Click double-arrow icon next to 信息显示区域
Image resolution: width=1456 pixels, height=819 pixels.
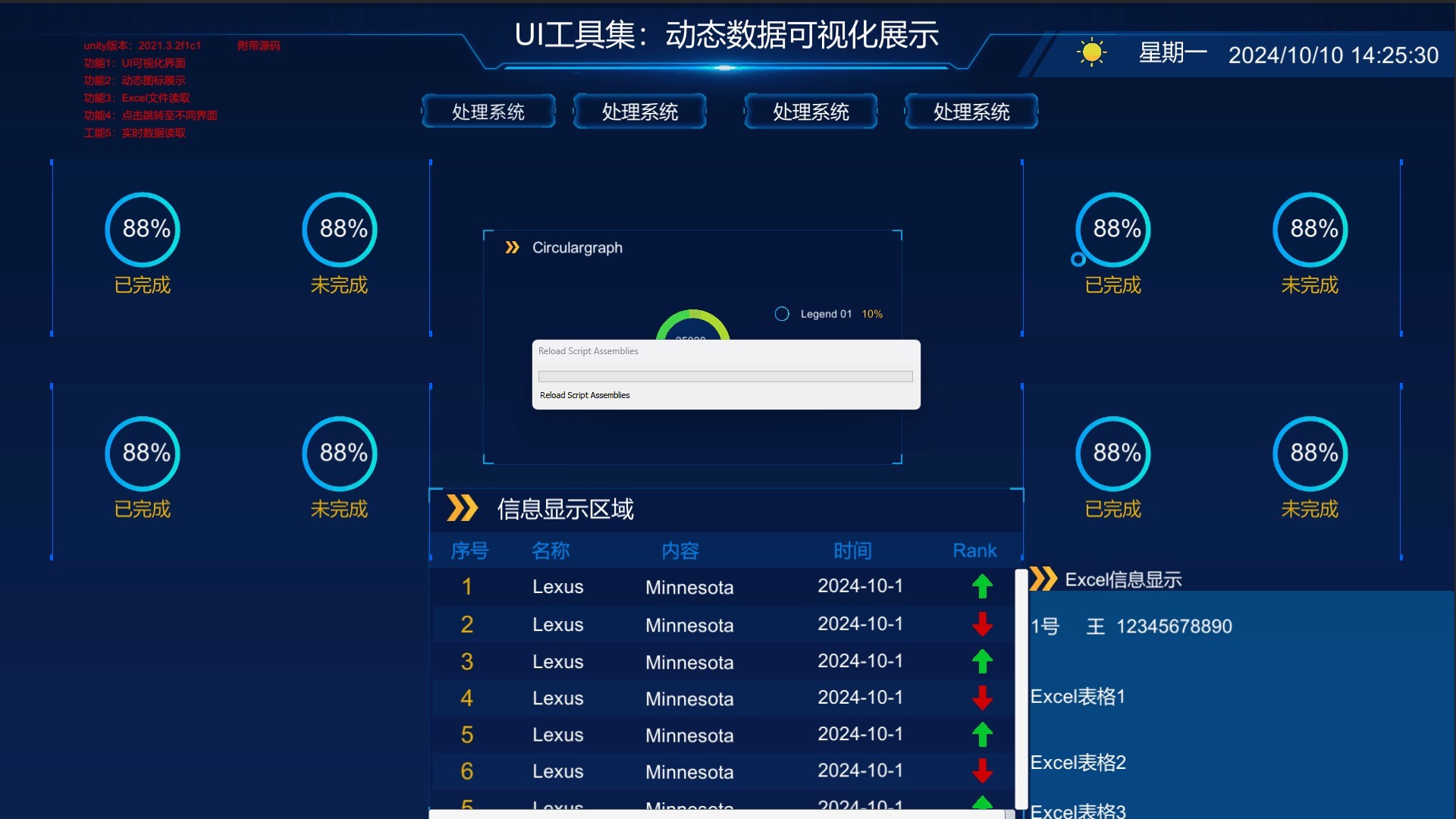[462, 508]
